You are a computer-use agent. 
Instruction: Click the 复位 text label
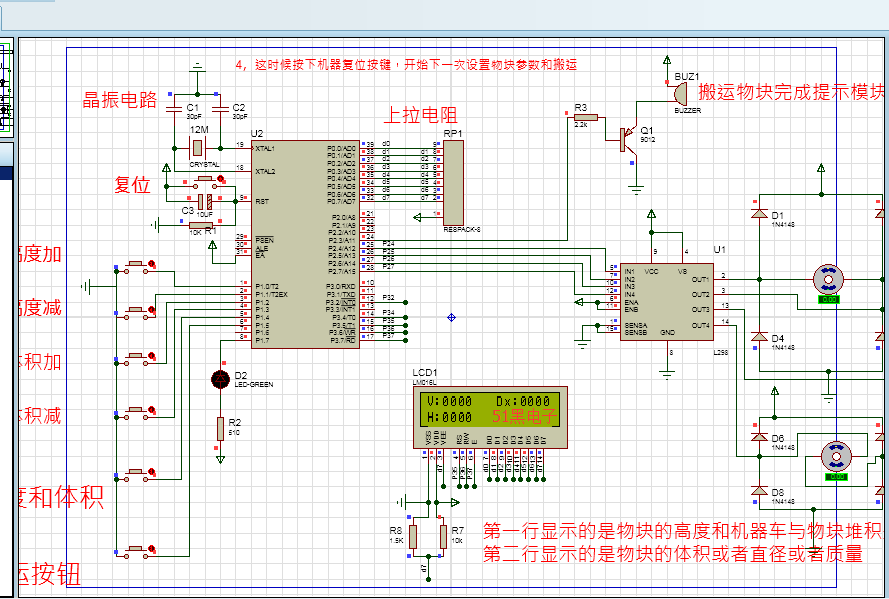tap(133, 185)
